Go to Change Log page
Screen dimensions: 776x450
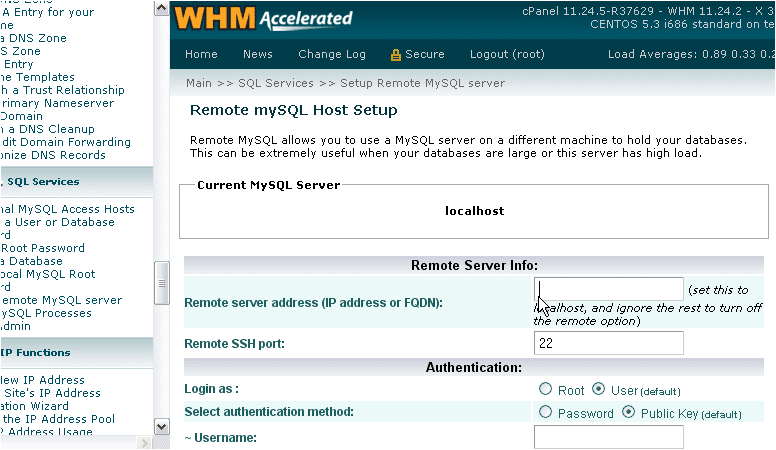coord(332,54)
